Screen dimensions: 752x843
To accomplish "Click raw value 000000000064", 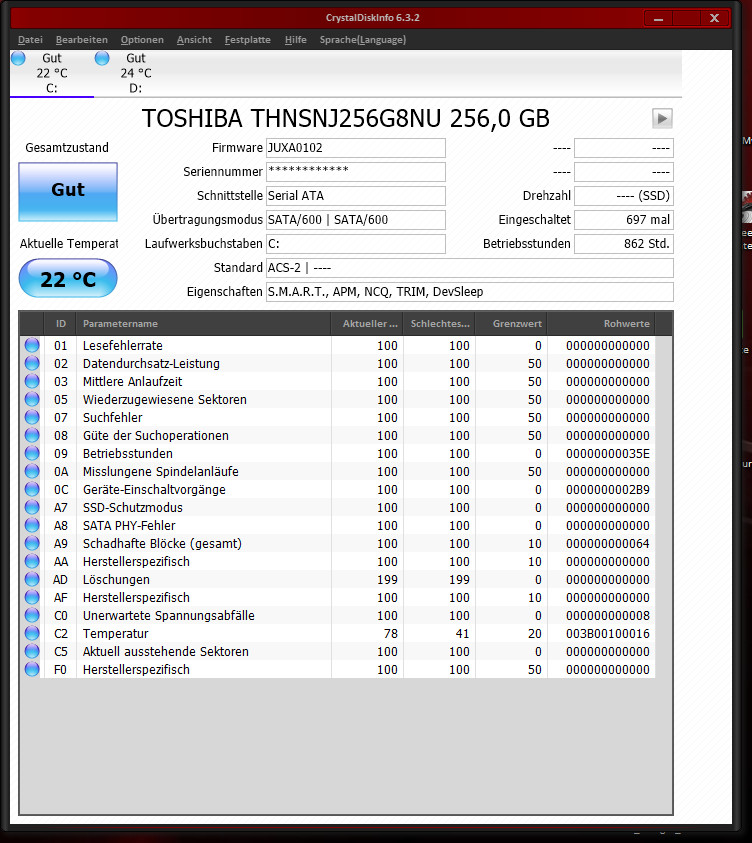I will tap(607, 544).
